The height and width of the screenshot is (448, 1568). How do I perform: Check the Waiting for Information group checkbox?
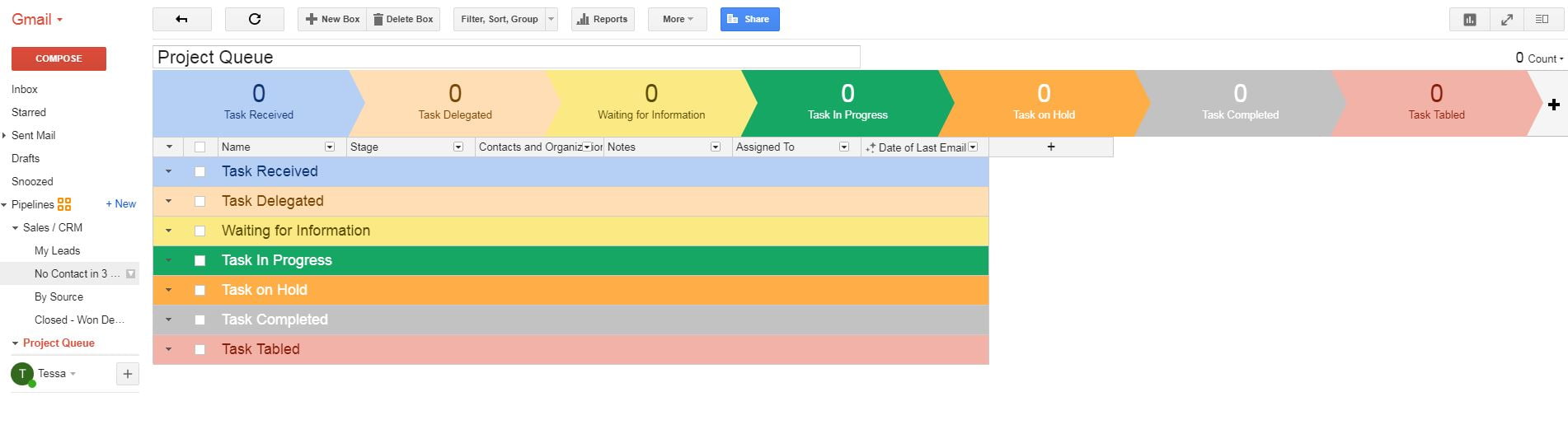click(x=200, y=231)
